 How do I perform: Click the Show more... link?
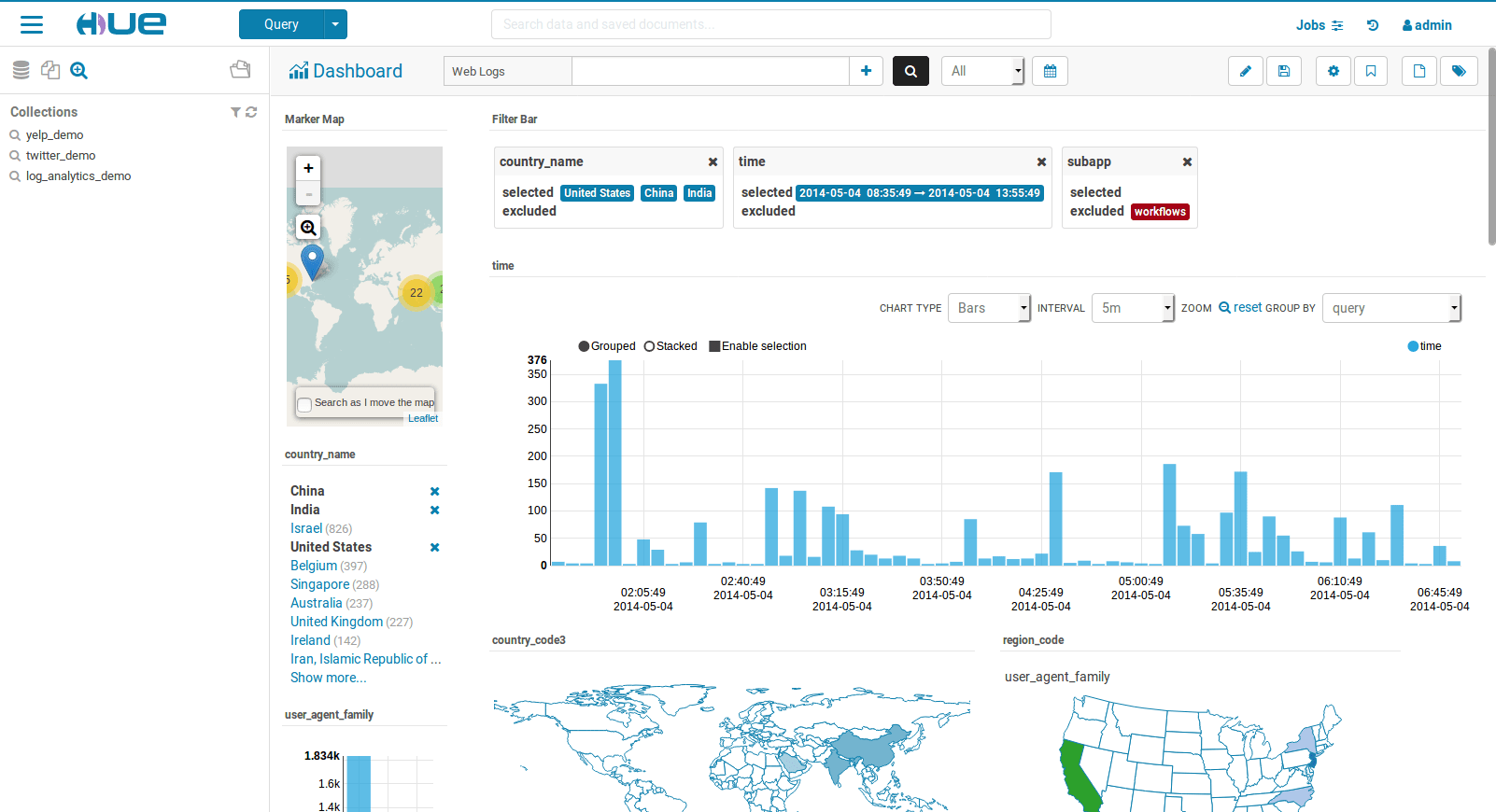coord(329,678)
